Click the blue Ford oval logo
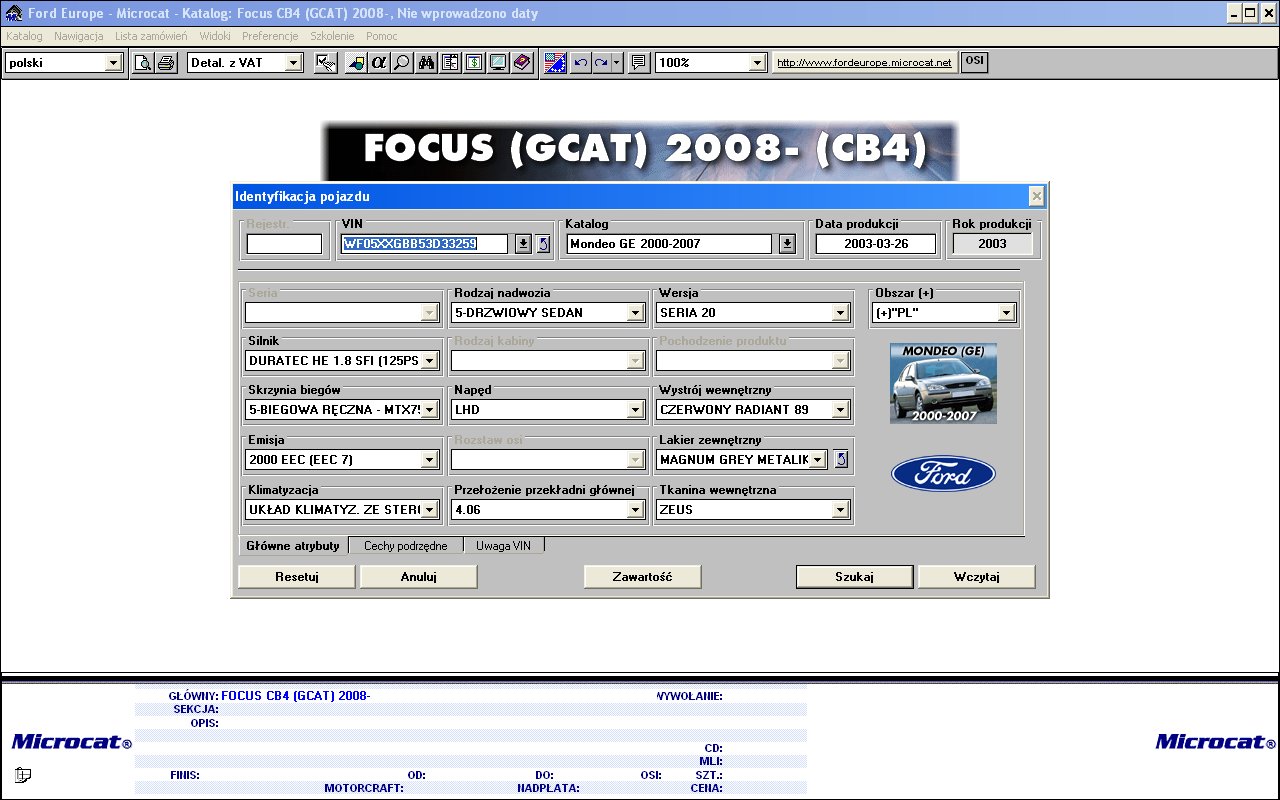This screenshot has height=800, width=1280. pos(943,474)
